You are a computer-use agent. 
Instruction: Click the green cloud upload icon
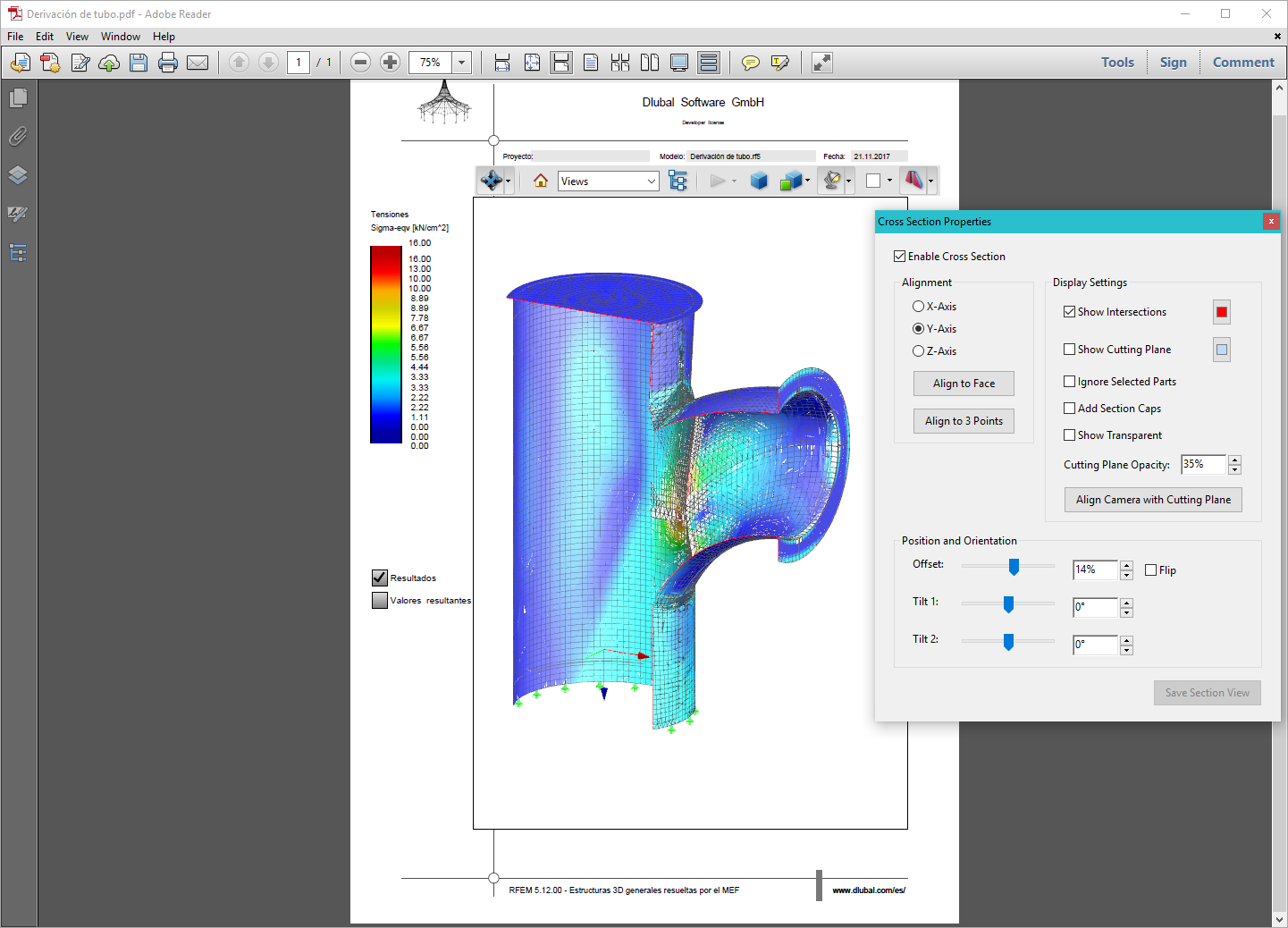(109, 63)
